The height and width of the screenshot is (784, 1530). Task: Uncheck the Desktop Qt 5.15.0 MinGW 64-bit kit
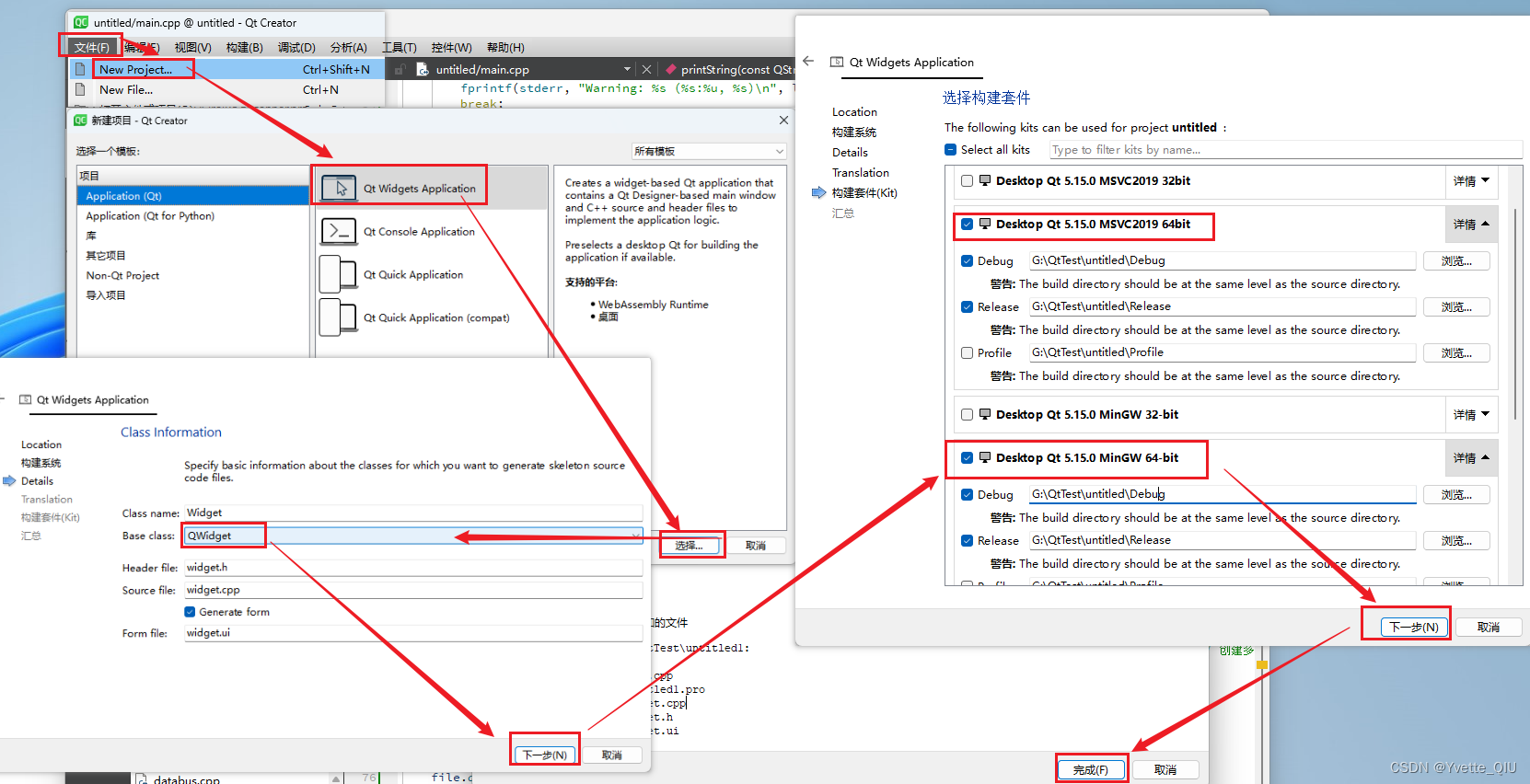967,457
